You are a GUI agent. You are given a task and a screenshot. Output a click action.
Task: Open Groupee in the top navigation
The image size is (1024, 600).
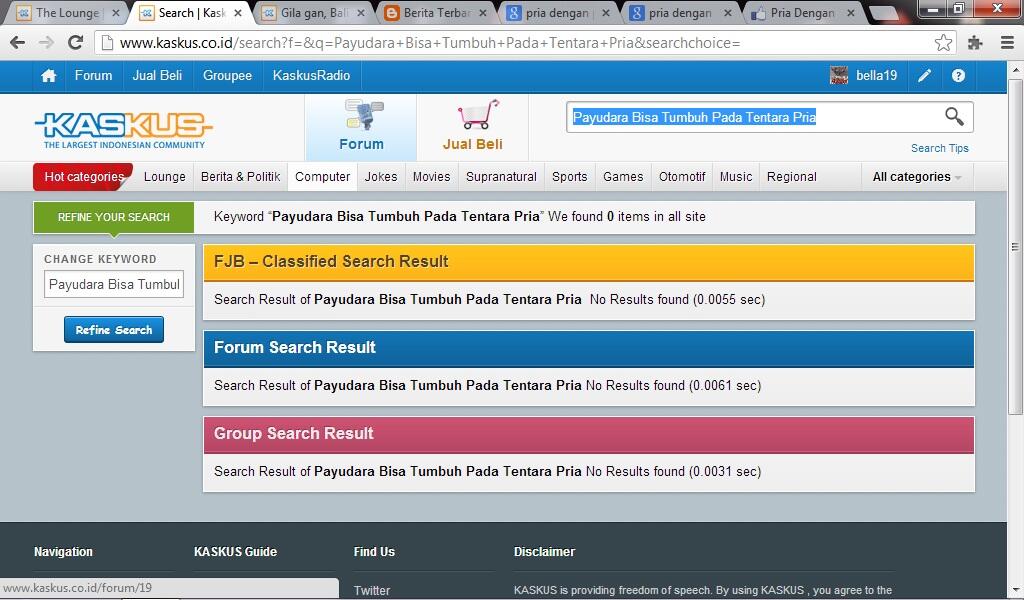227,76
